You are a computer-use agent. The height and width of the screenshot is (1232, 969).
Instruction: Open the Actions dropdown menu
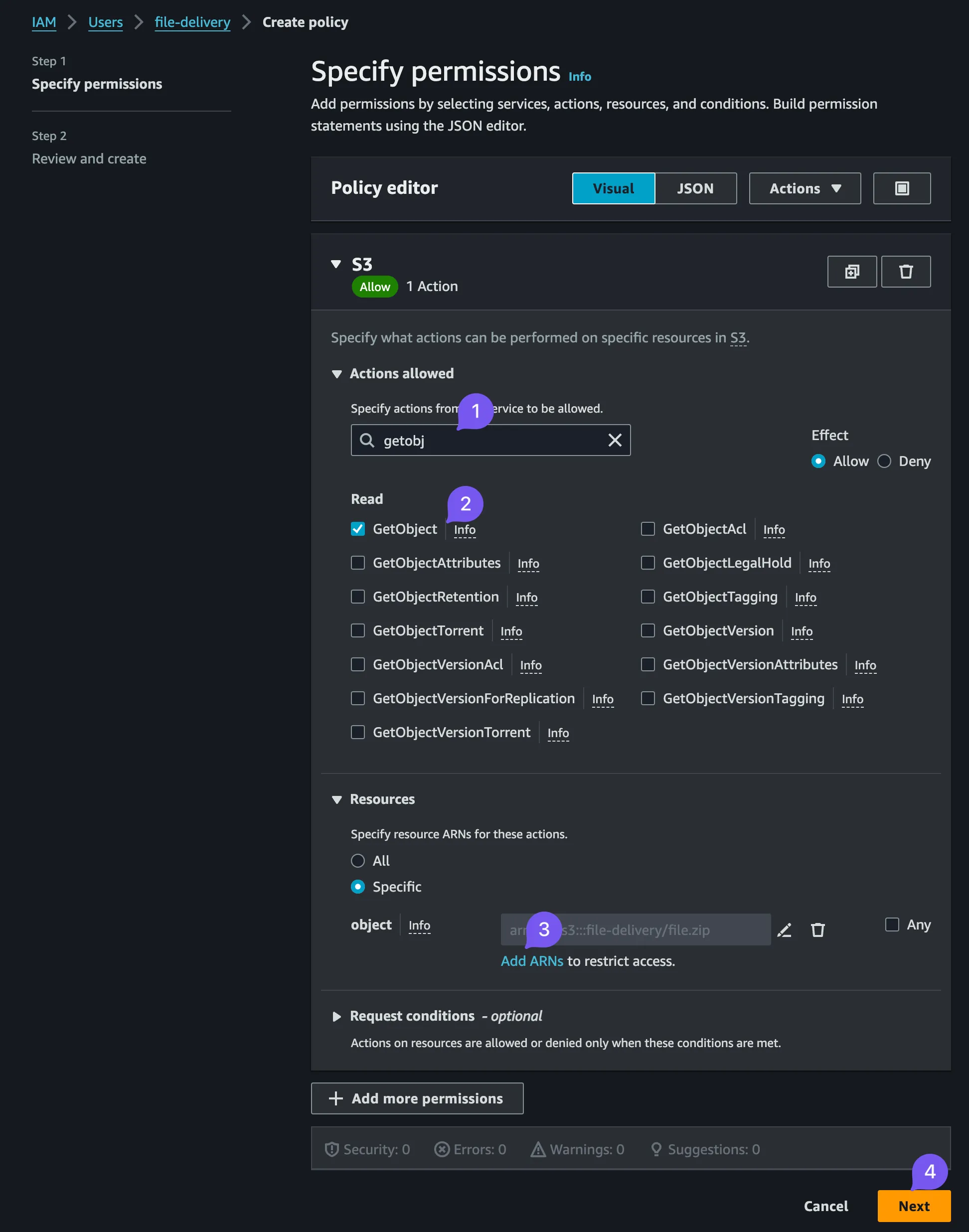(x=805, y=188)
